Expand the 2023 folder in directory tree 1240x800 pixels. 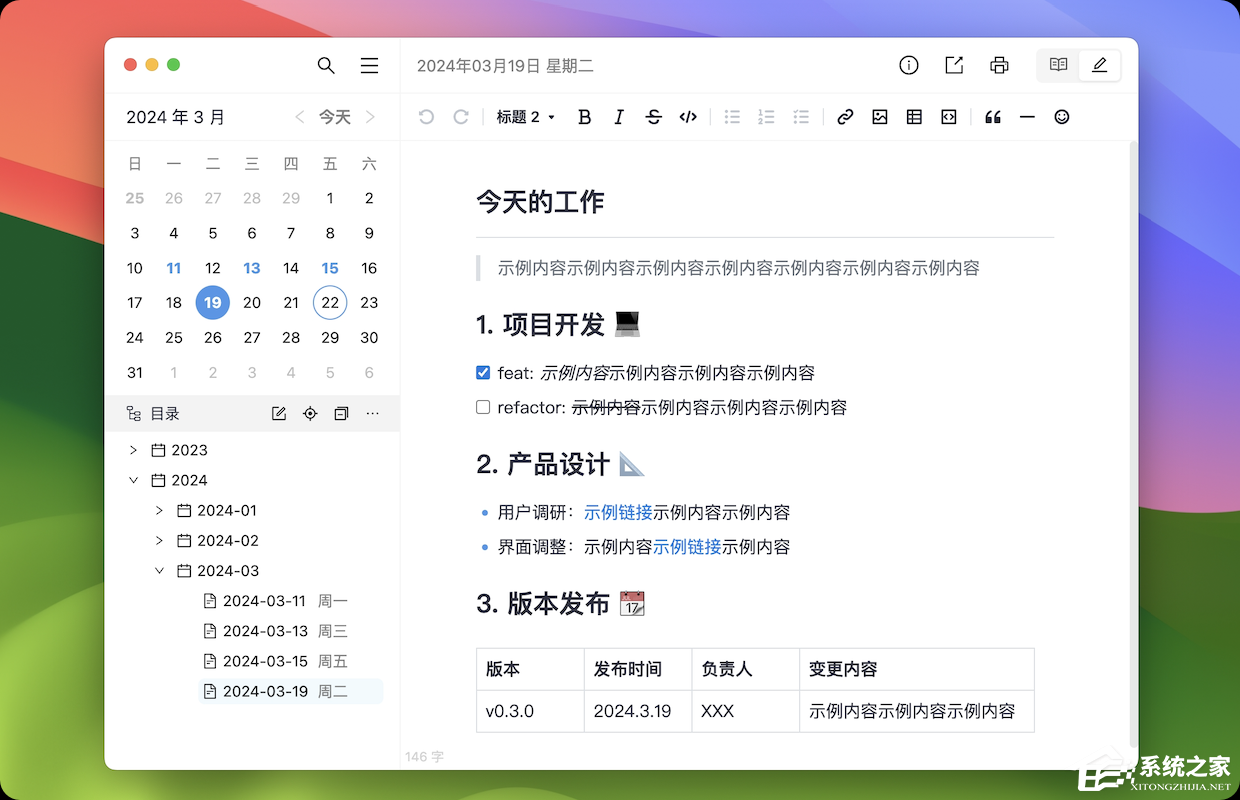134,450
